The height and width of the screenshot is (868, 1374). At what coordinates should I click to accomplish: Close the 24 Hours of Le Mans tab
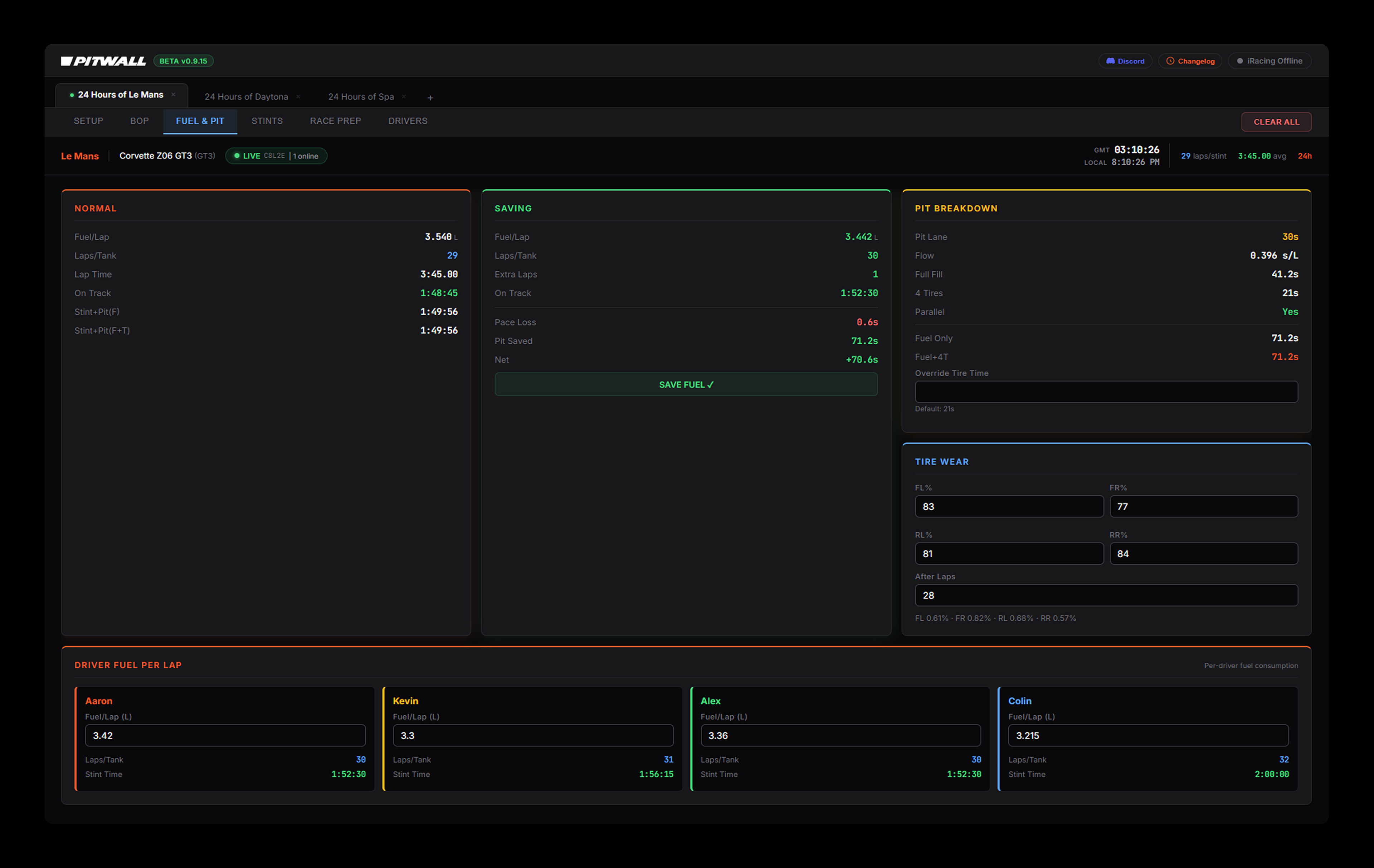point(174,95)
